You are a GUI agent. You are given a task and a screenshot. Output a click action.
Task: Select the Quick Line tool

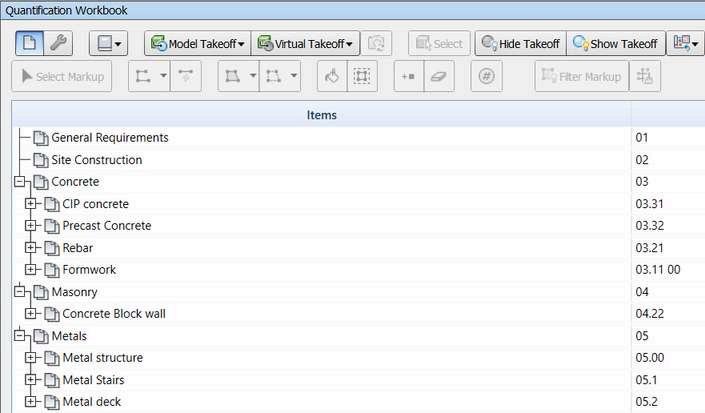[x=186, y=76]
